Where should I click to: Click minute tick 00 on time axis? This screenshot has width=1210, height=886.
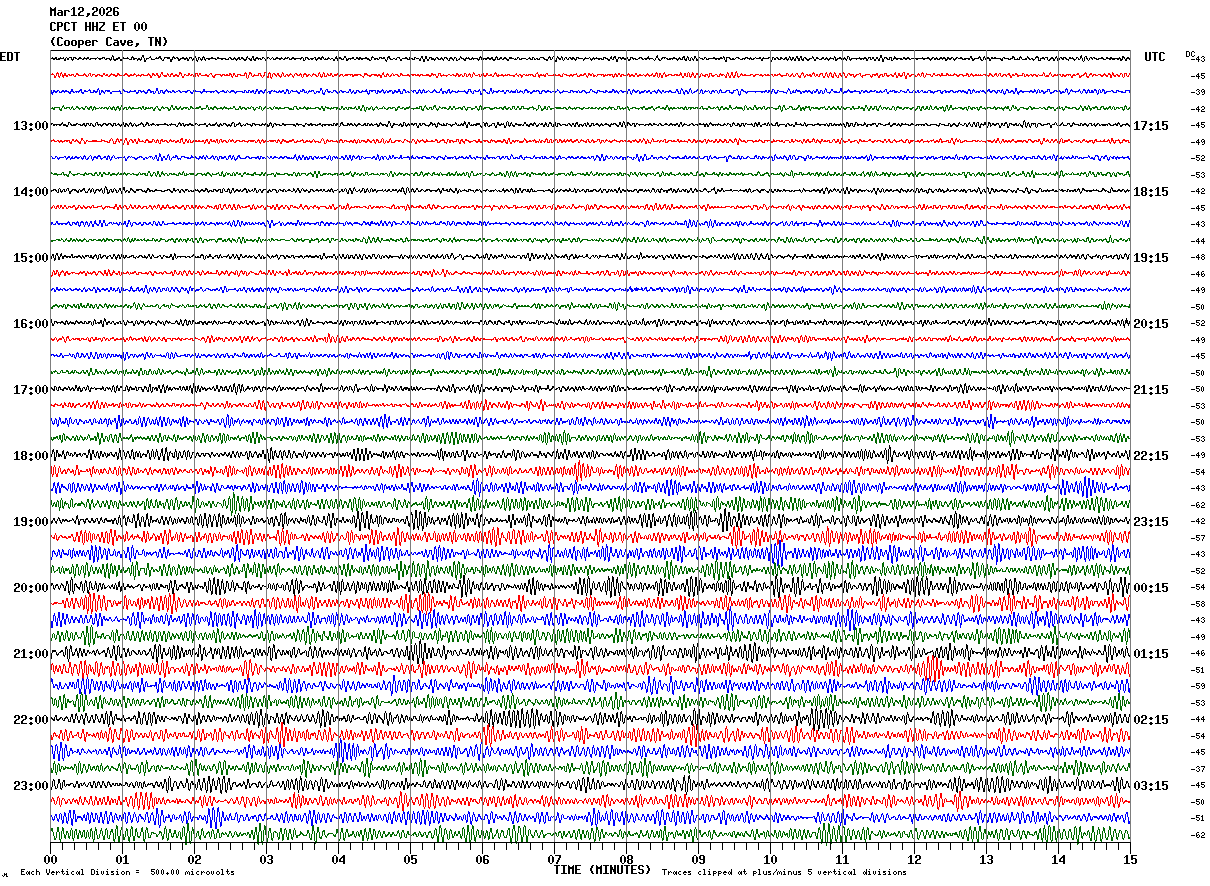[x=51, y=859]
